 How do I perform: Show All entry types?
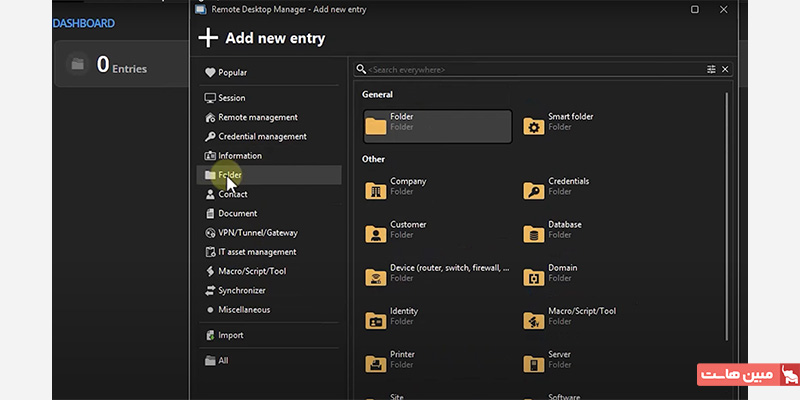pos(223,360)
